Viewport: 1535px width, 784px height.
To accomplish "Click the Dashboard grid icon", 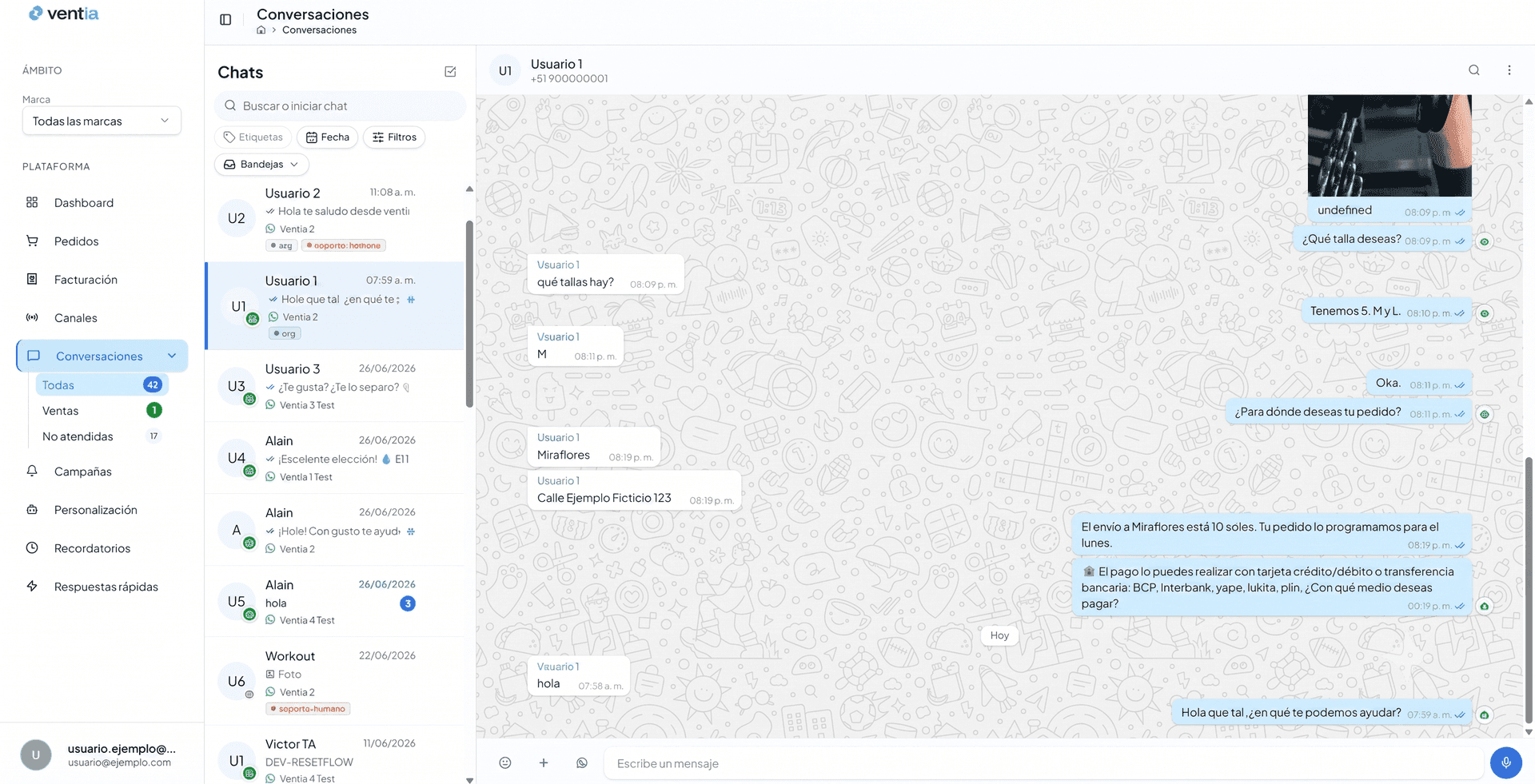I will [32, 202].
